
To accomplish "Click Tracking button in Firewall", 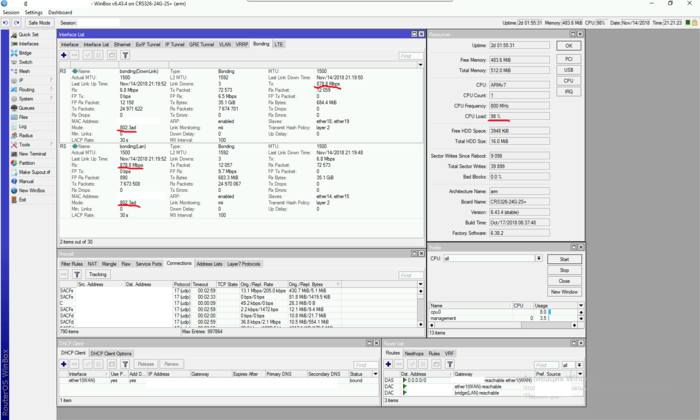I will (97, 274).
